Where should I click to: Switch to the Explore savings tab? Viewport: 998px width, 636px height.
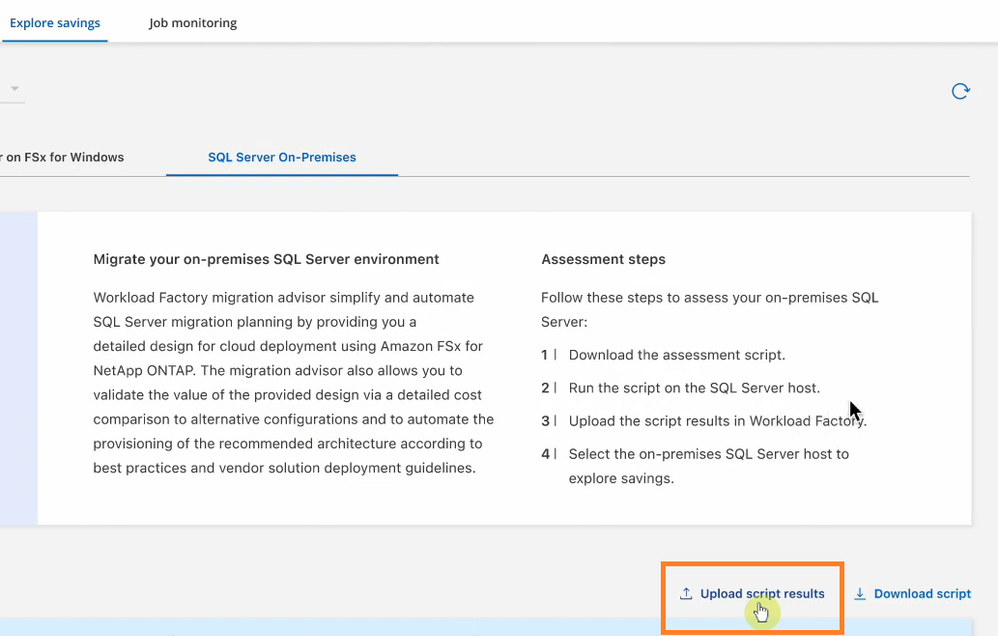tap(55, 23)
